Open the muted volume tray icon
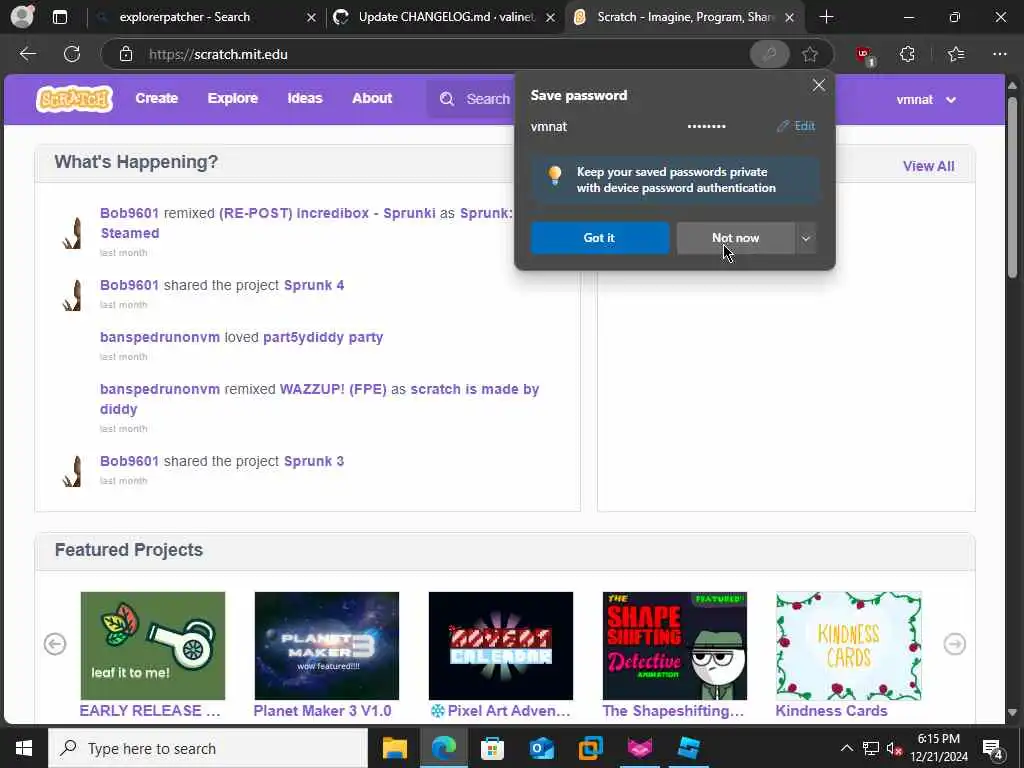This screenshot has height=768, width=1024. point(894,748)
